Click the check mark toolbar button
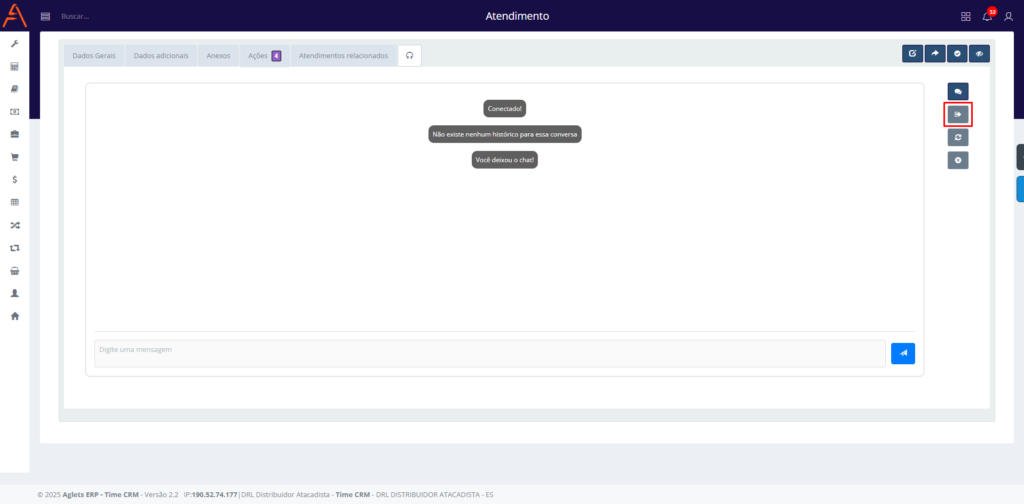 click(x=957, y=54)
